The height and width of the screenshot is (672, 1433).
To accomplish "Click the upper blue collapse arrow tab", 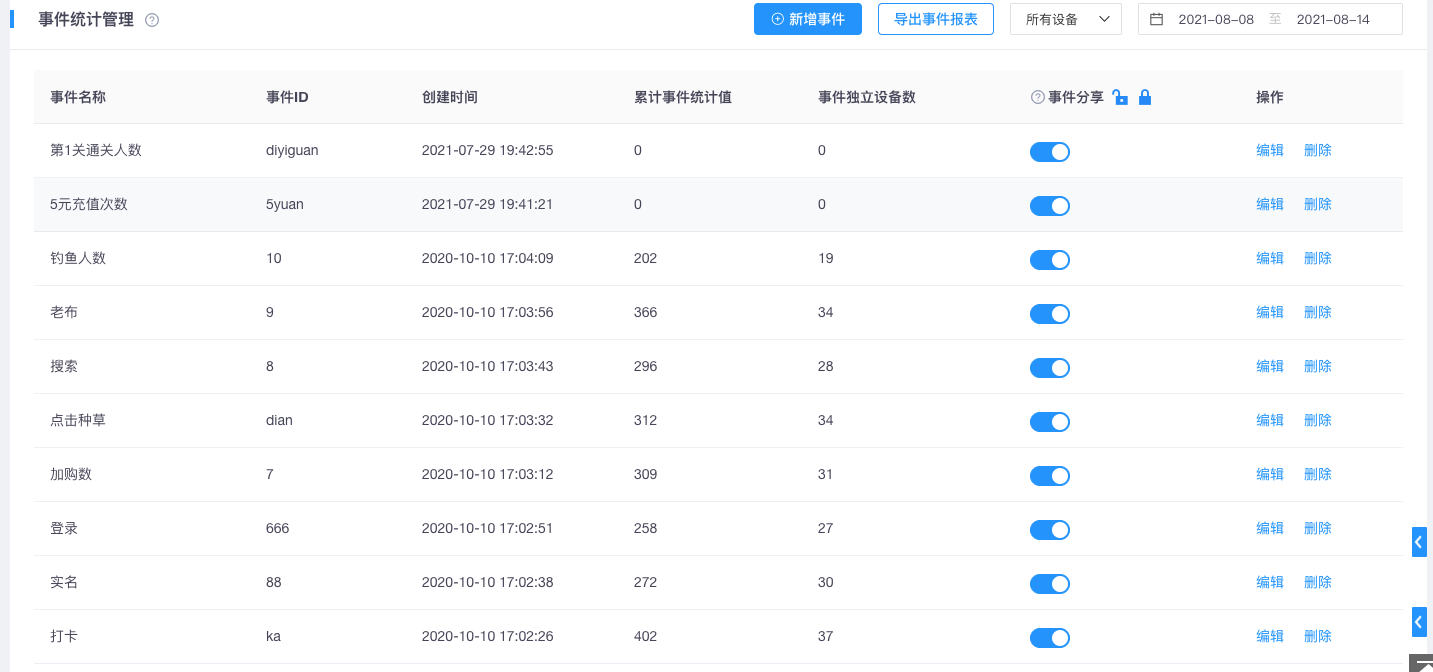I will tap(1419, 541).
